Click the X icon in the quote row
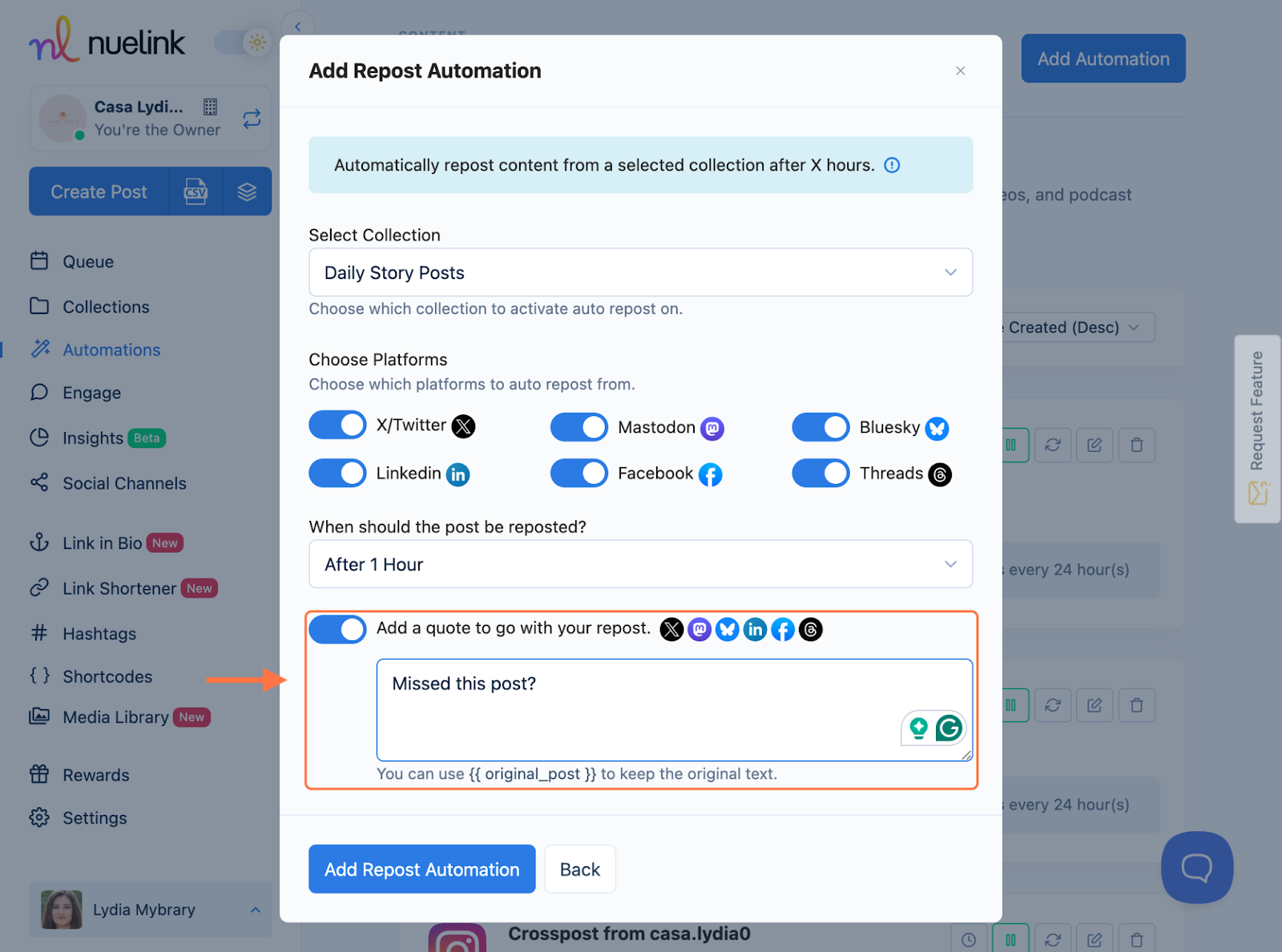Screen dimensions: 1282x952 click(671, 630)
